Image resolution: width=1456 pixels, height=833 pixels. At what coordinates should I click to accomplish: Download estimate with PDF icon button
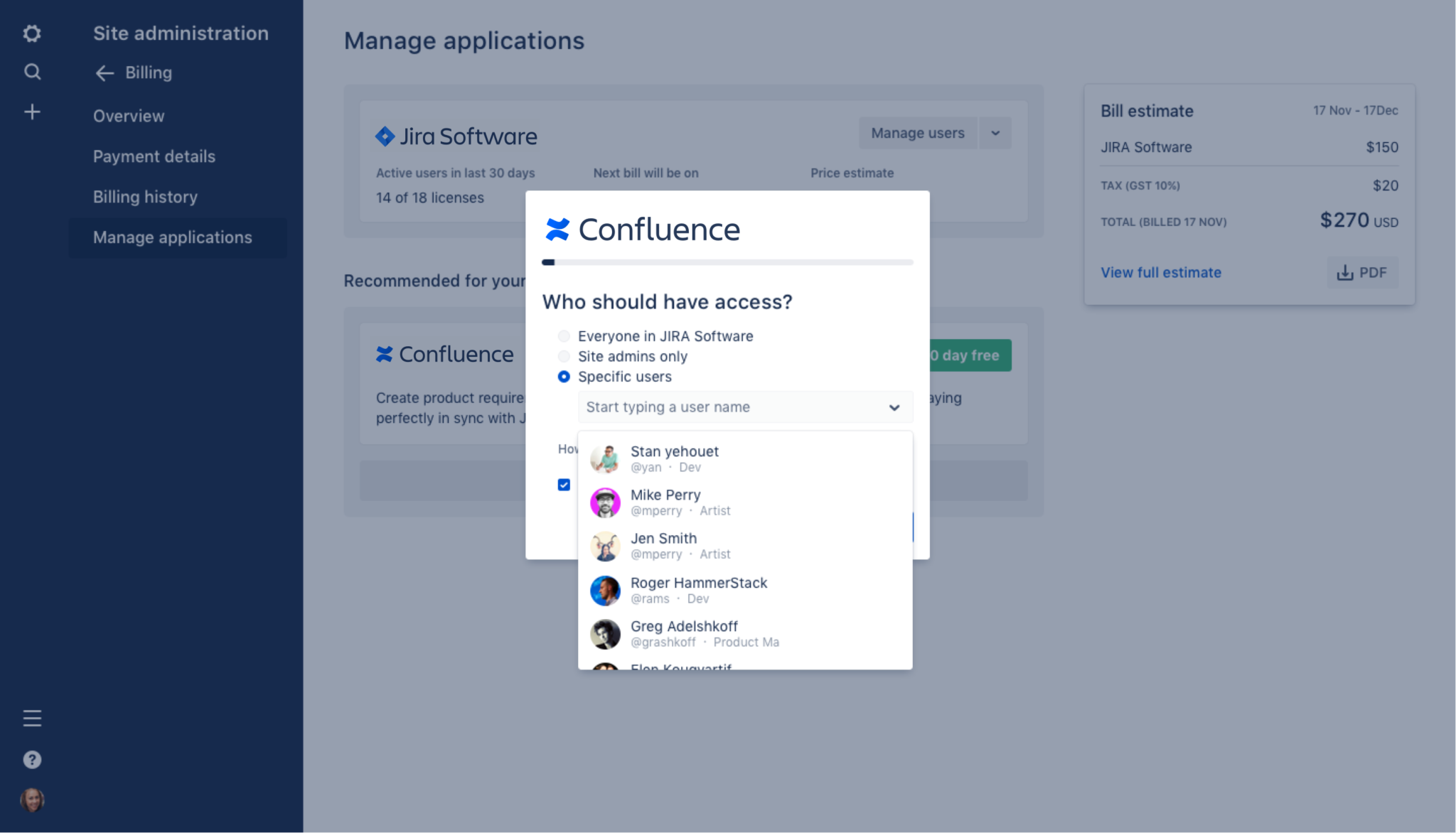pyautogui.click(x=1361, y=273)
